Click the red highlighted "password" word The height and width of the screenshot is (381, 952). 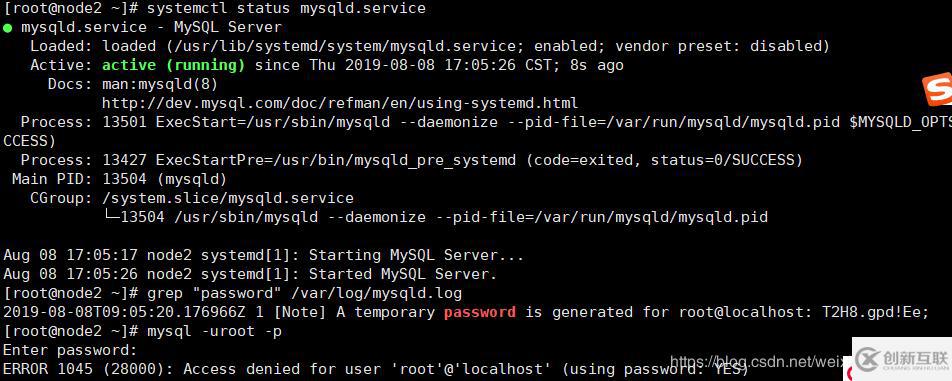pos(480,312)
